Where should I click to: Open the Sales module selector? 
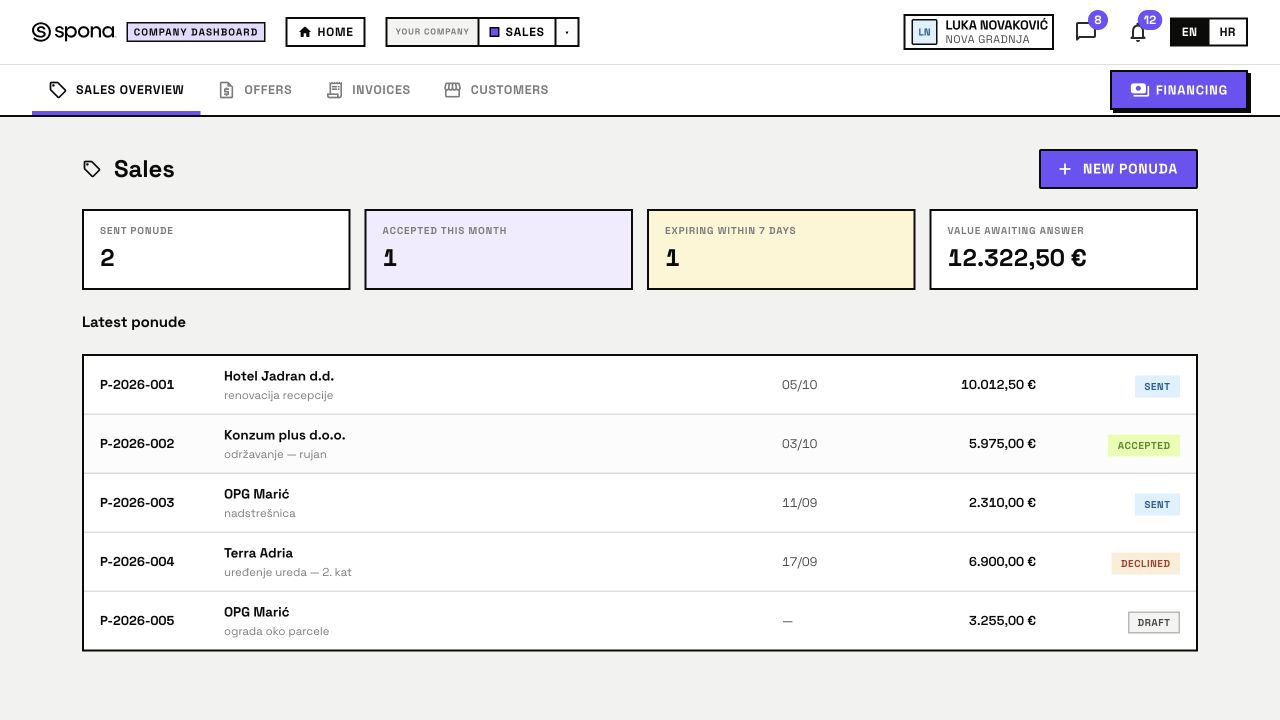click(517, 32)
